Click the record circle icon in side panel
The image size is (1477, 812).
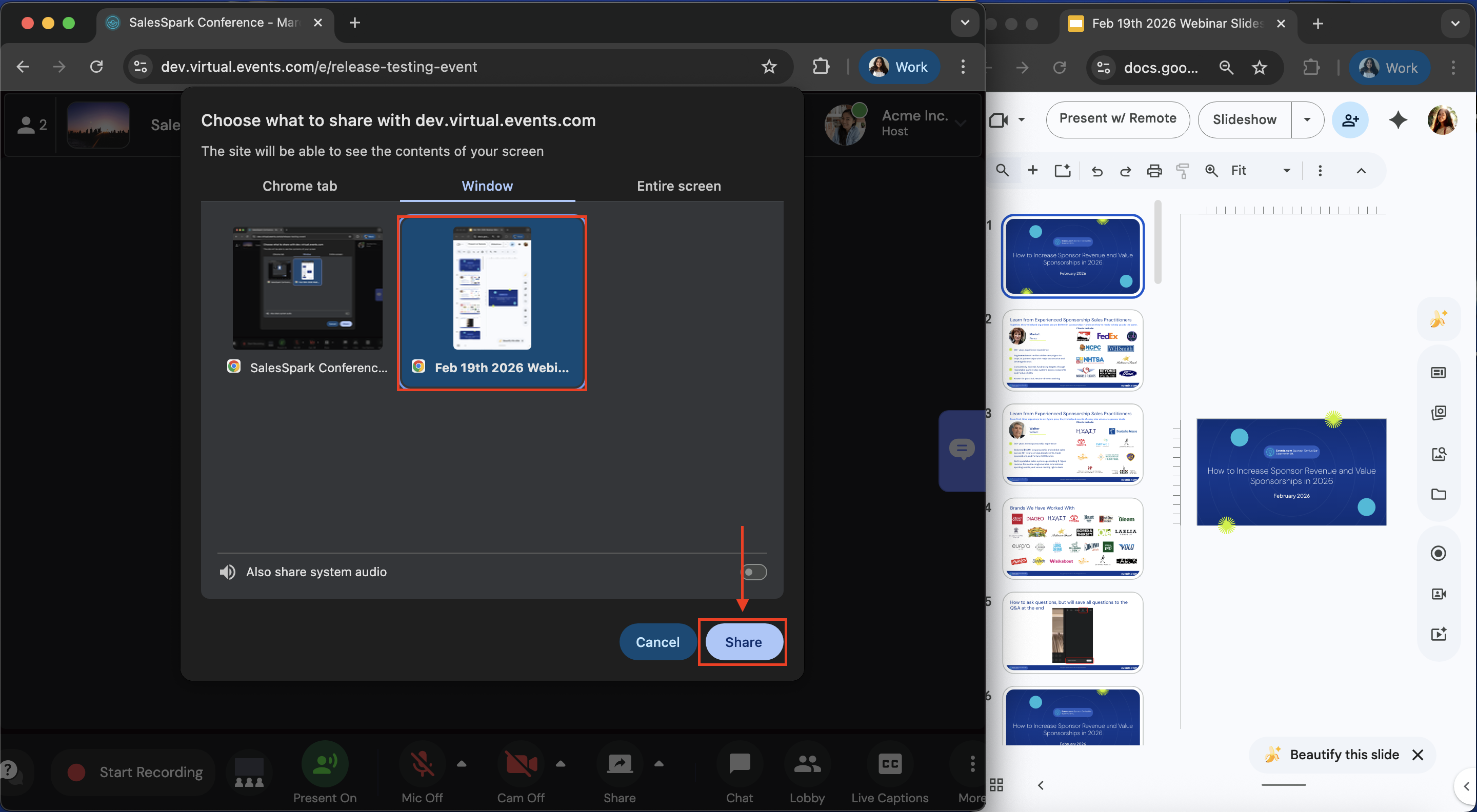1438,553
